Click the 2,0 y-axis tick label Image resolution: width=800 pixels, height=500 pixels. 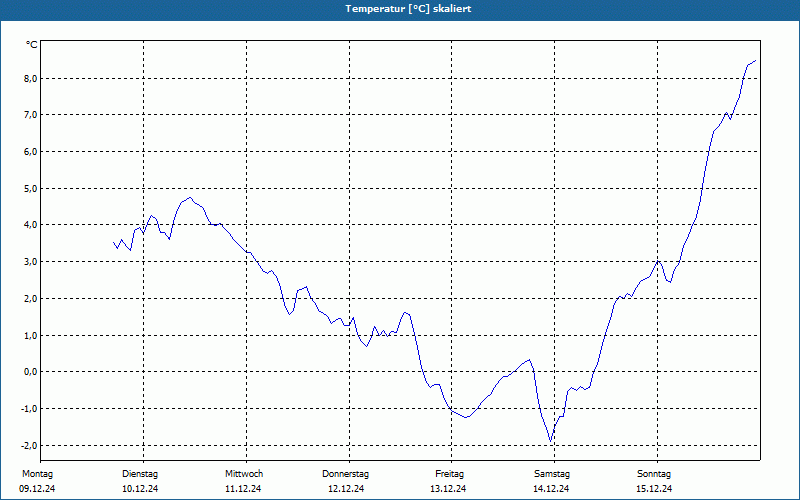(x=30, y=298)
